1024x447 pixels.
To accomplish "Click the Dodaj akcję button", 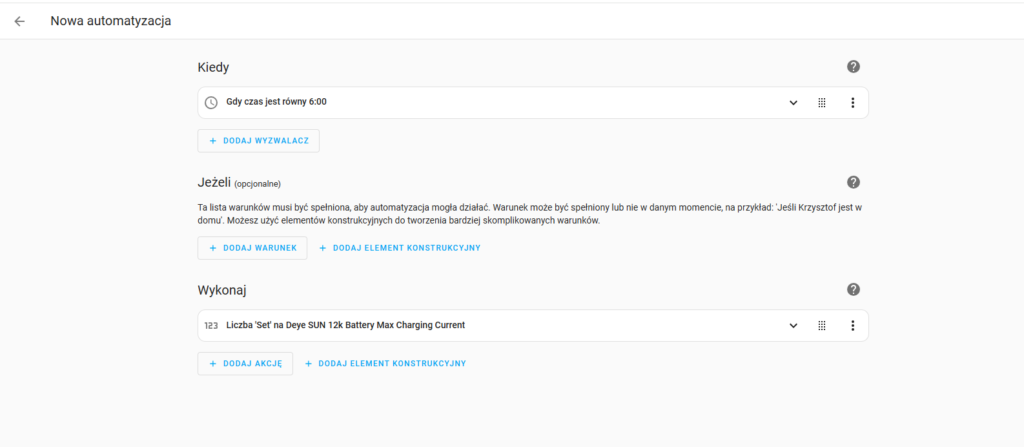I will click(x=245, y=363).
